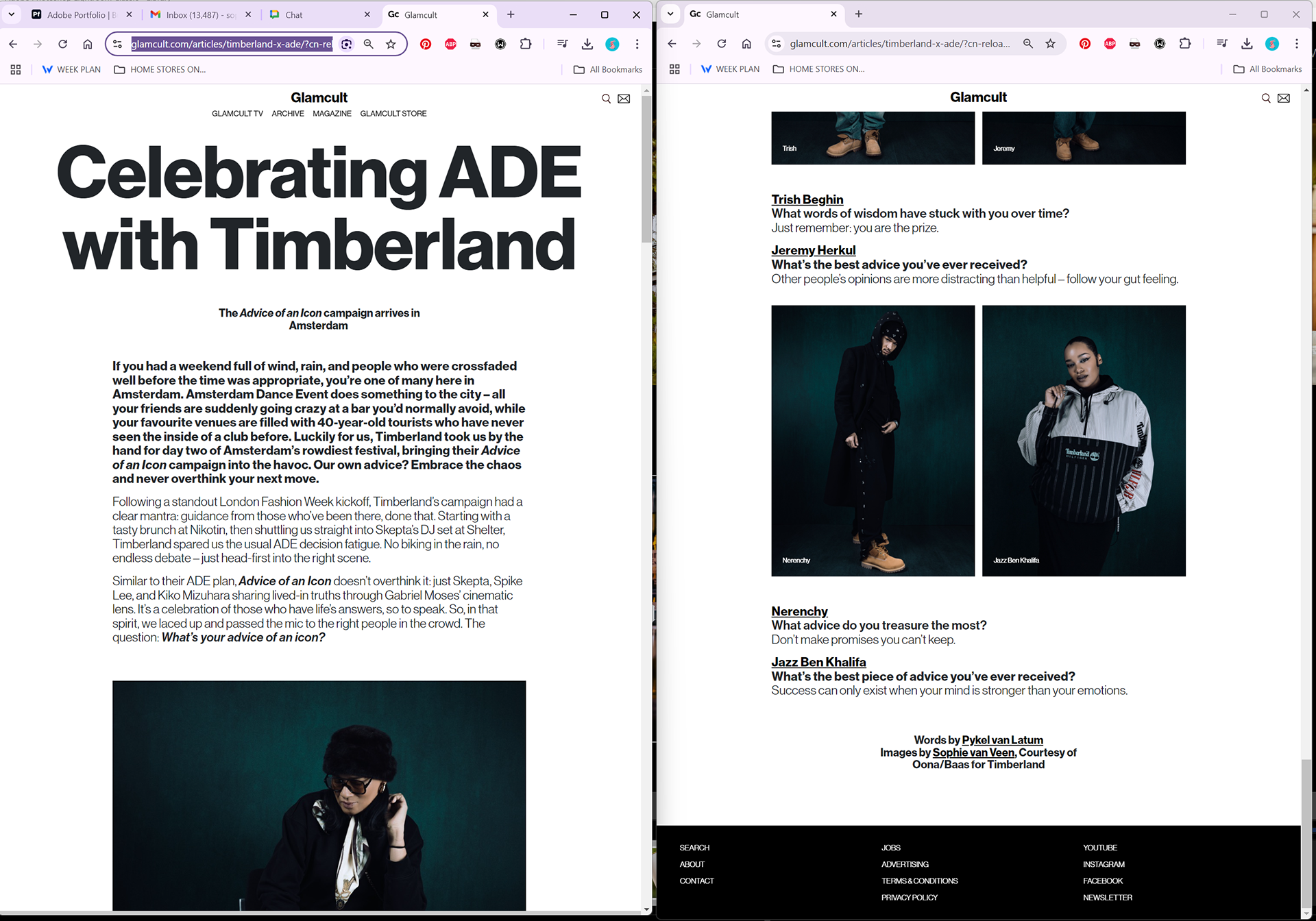This screenshot has height=921, width=1316.
Task: Bookmark page with star in left address bar
Action: (x=391, y=44)
